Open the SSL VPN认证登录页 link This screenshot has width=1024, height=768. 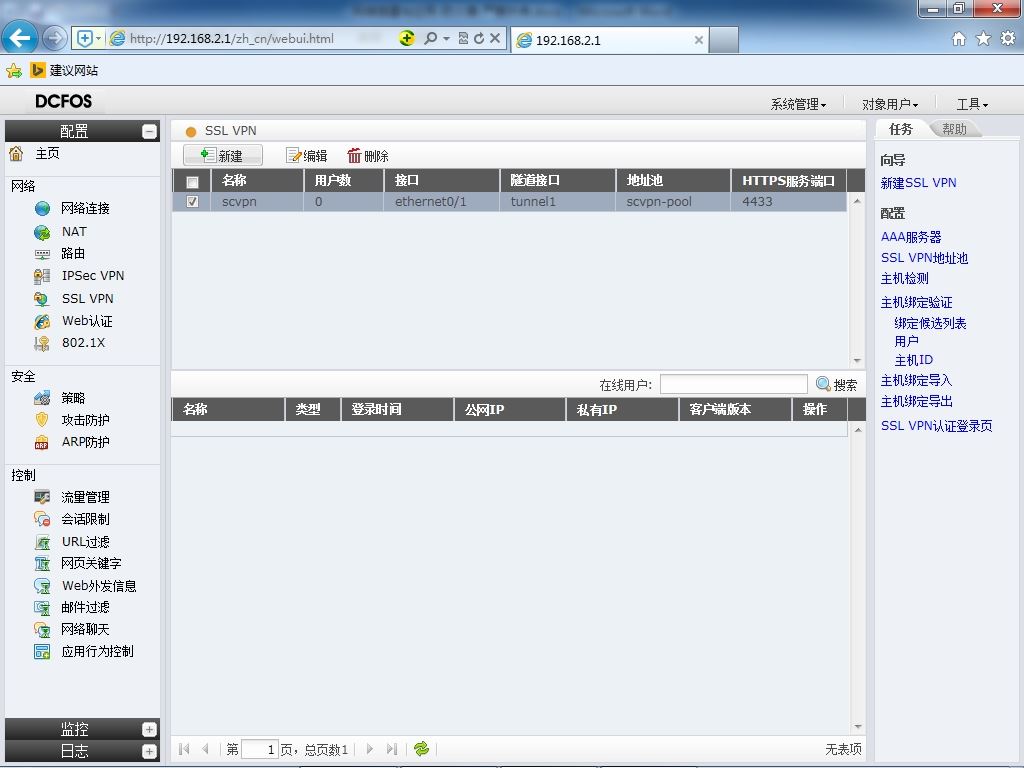(x=936, y=426)
